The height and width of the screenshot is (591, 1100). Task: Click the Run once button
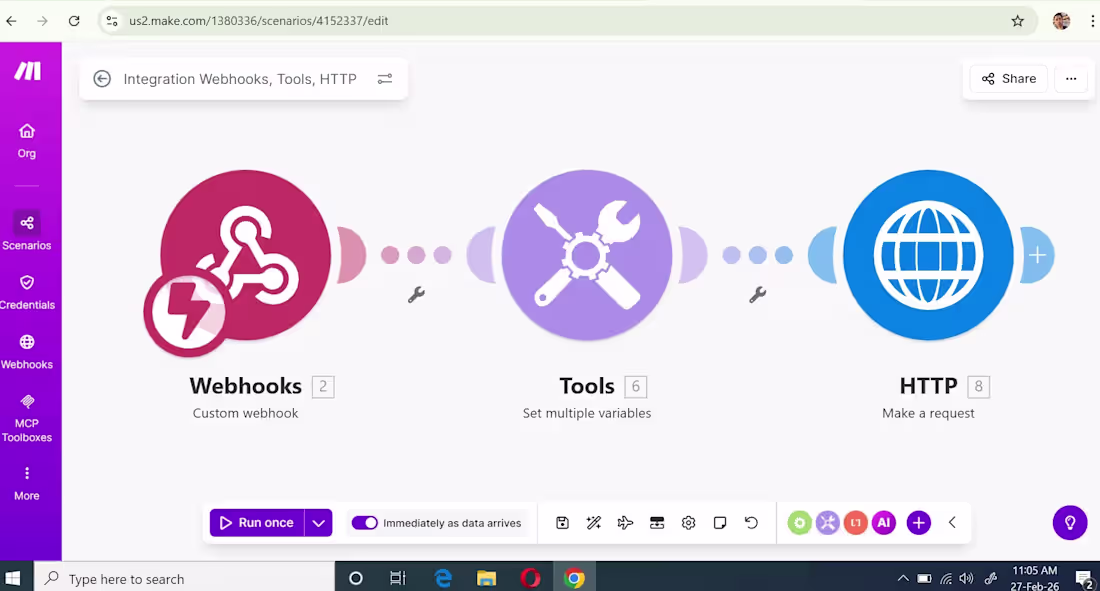coord(257,522)
